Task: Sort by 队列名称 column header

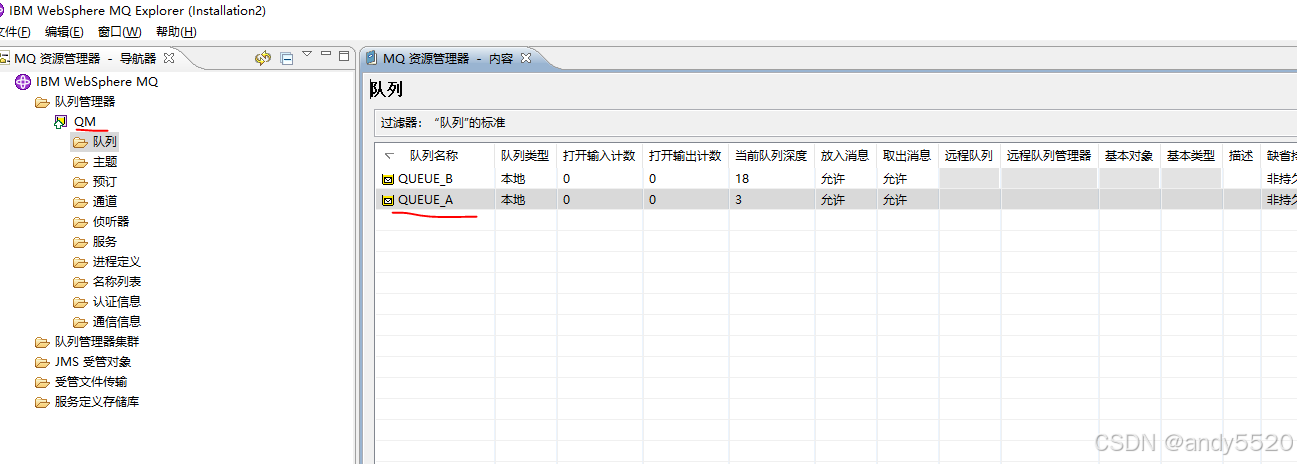Action: pos(434,156)
